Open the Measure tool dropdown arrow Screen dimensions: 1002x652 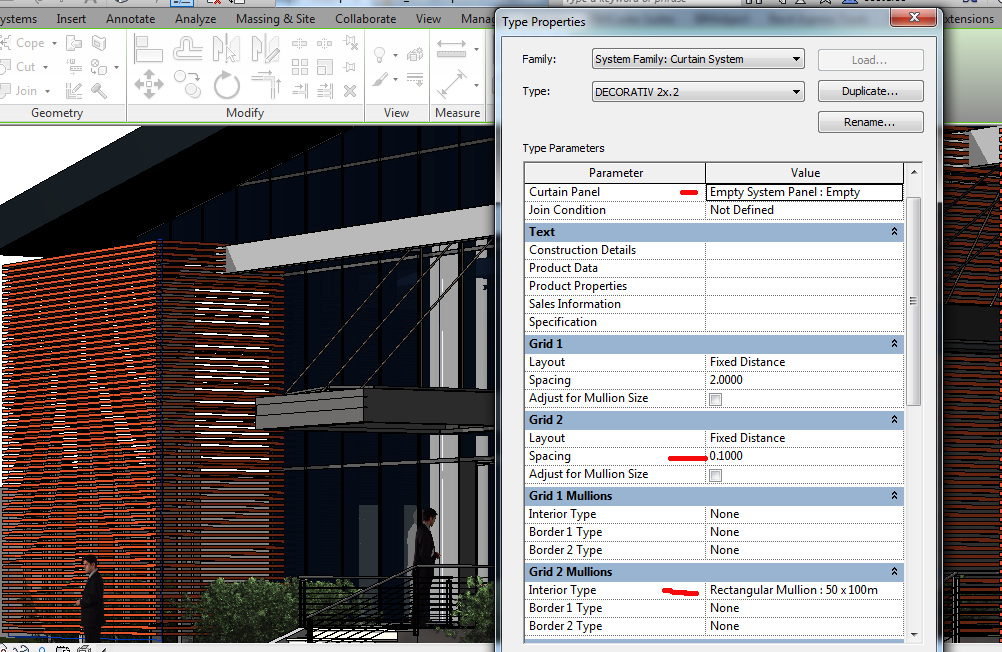[477, 49]
